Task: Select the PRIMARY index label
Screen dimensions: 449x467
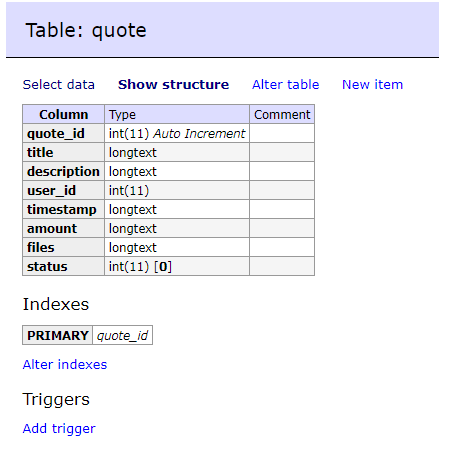Action: tap(57, 335)
